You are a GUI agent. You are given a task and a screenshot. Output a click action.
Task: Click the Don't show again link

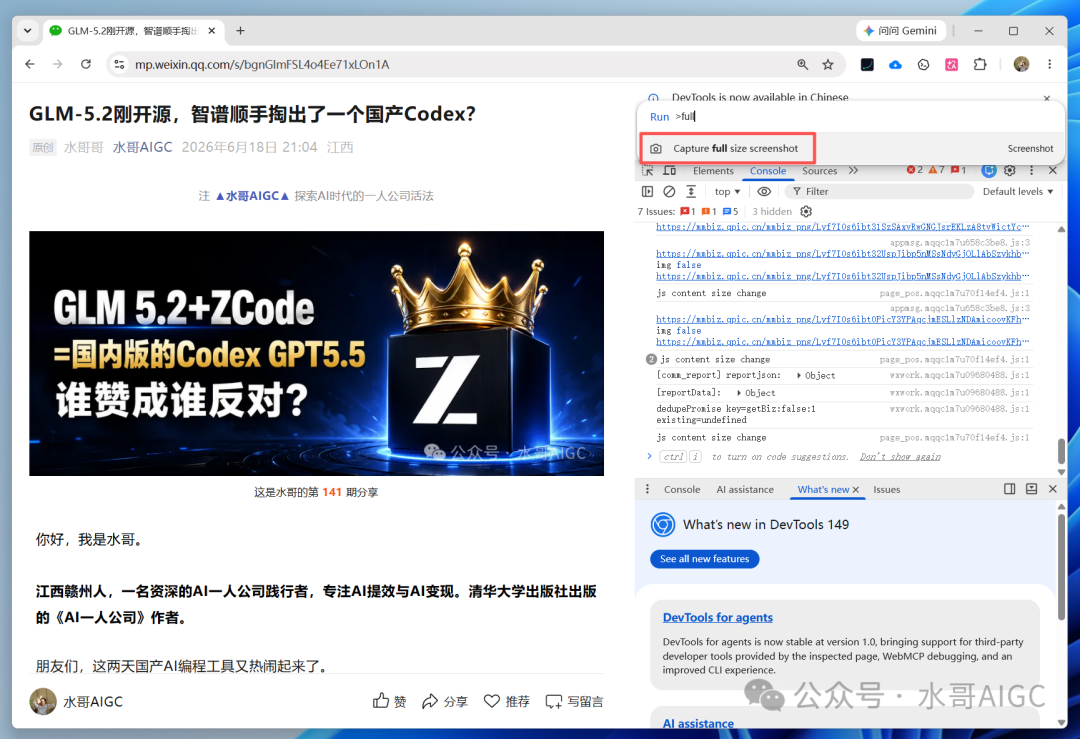[x=900, y=457]
